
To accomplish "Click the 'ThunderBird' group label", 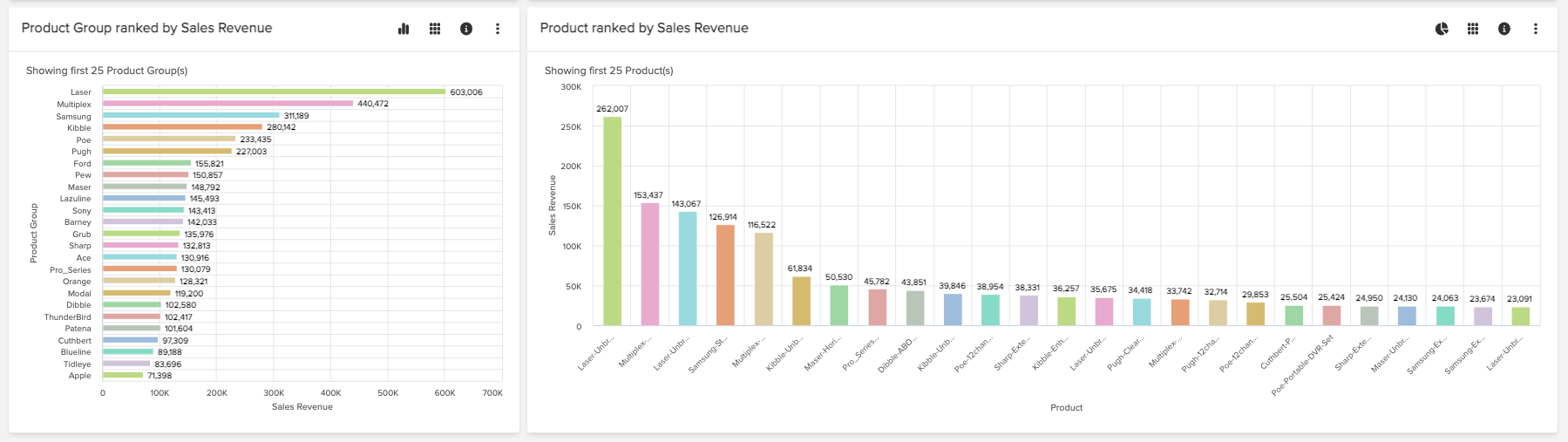I will (x=68, y=317).
